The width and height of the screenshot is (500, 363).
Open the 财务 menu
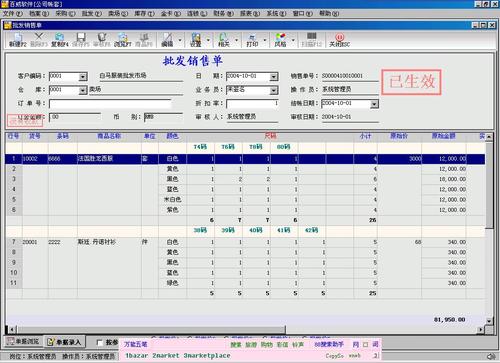pyautogui.click(x=223, y=13)
